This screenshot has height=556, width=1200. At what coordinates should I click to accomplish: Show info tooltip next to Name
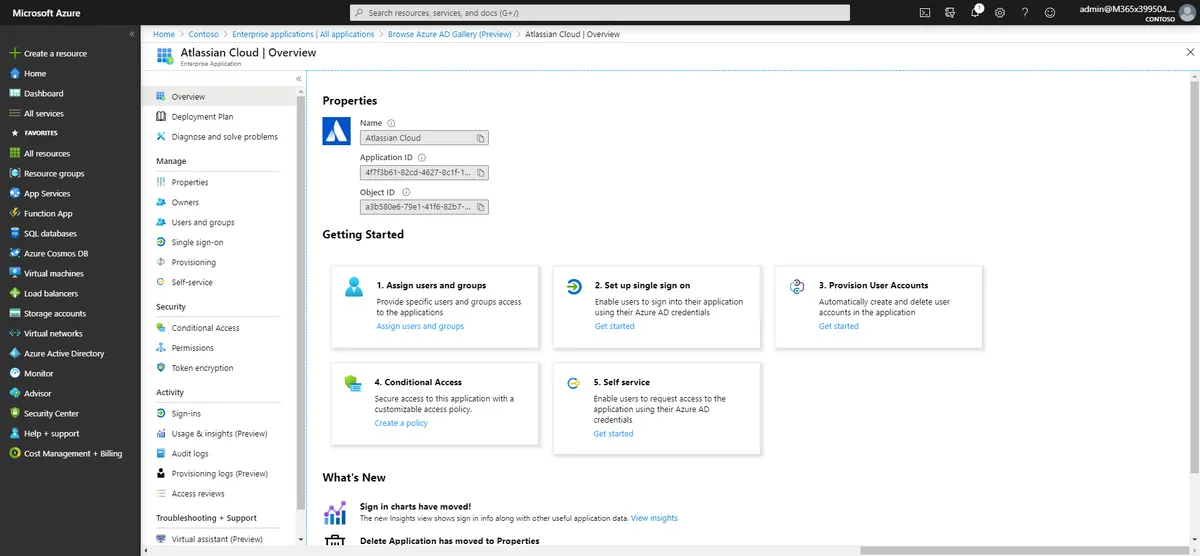tap(391, 123)
